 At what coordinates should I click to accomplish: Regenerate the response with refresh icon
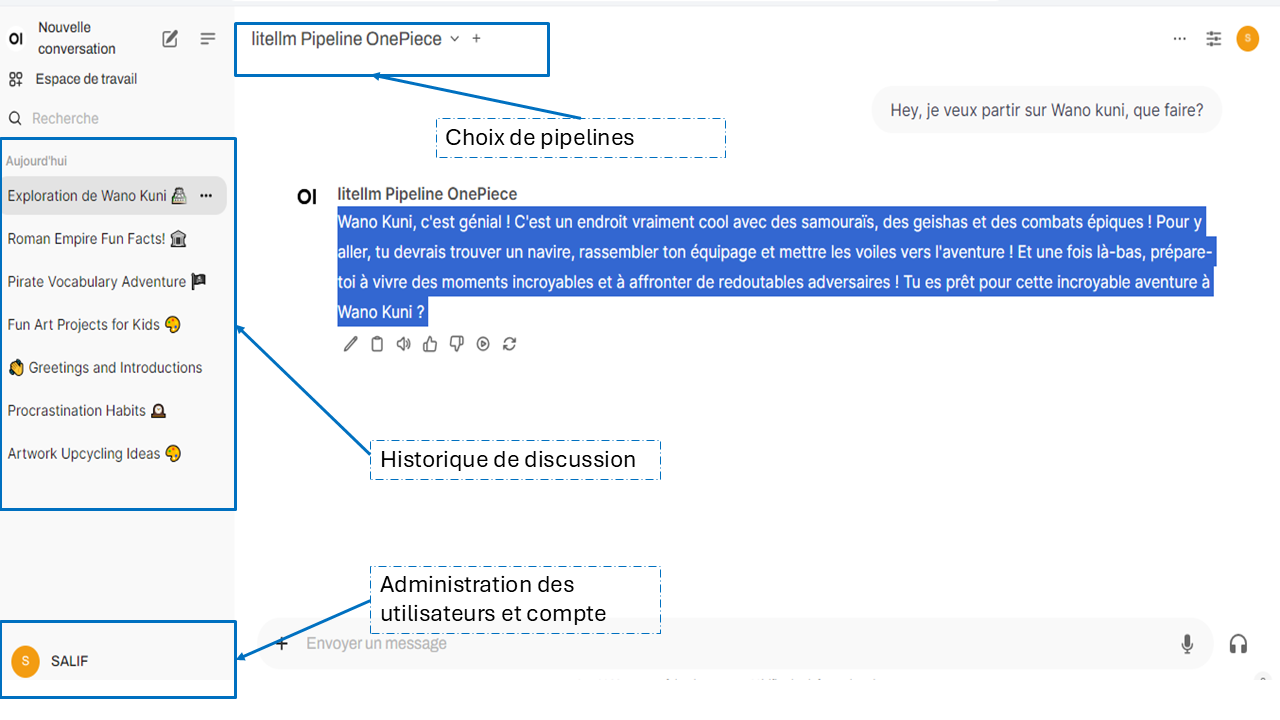510,344
